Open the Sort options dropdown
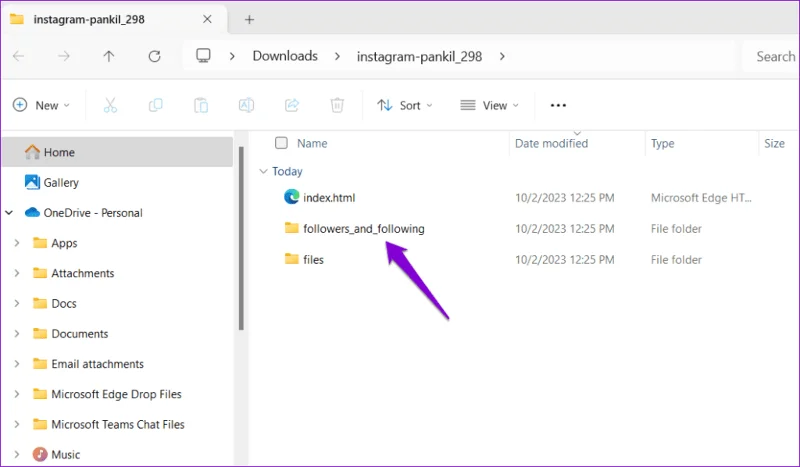The height and width of the screenshot is (467, 800). (x=405, y=105)
